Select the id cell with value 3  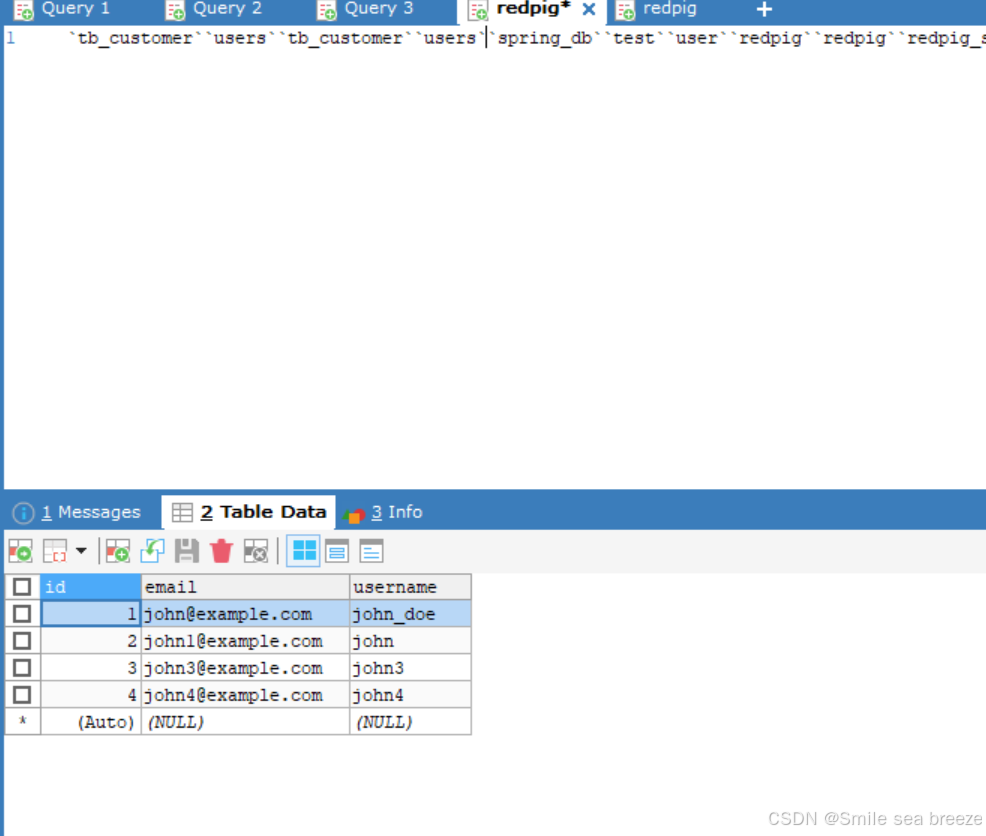(91, 668)
